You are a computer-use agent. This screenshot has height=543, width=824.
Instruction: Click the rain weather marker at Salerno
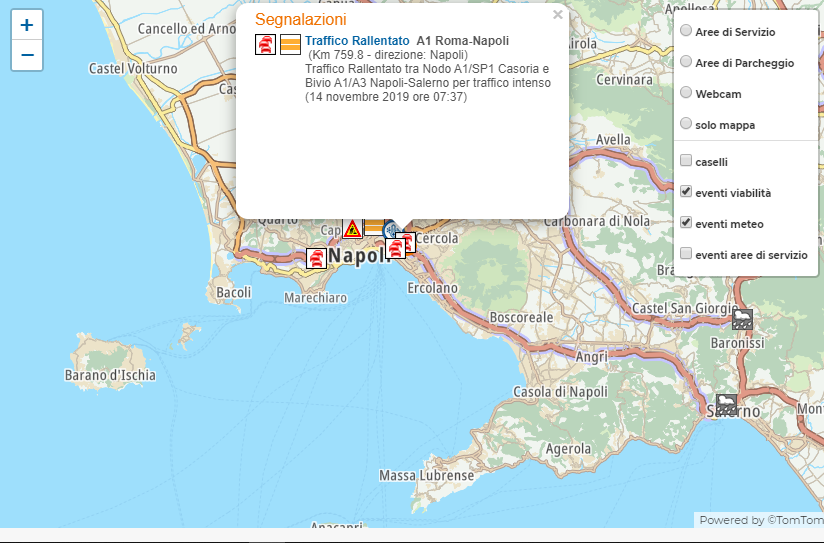click(x=726, y=404)
